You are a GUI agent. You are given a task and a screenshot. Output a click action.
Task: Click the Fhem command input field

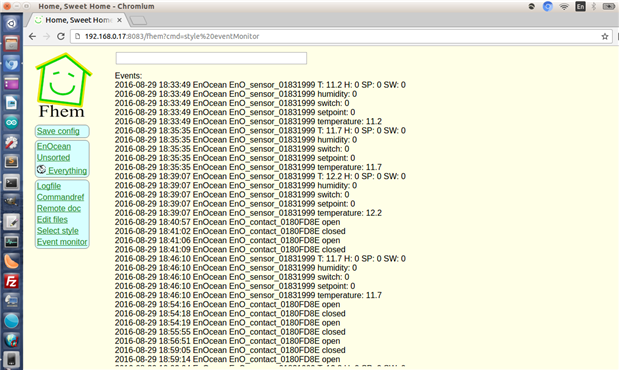pyautogui.click(x=211, y=58)
